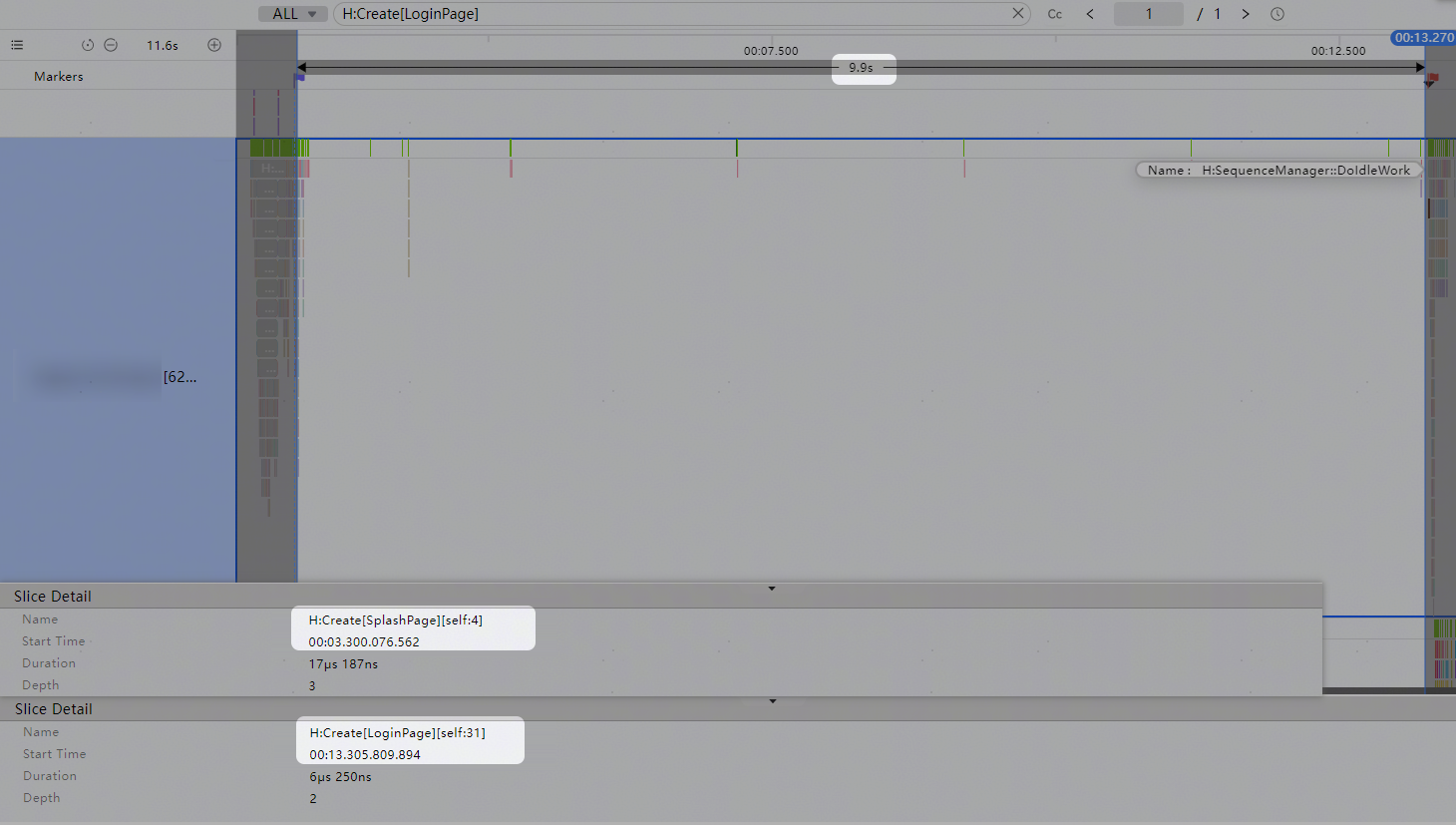Click the 9.9s range duration label
1456x825 pixels.
coord(862,68)
